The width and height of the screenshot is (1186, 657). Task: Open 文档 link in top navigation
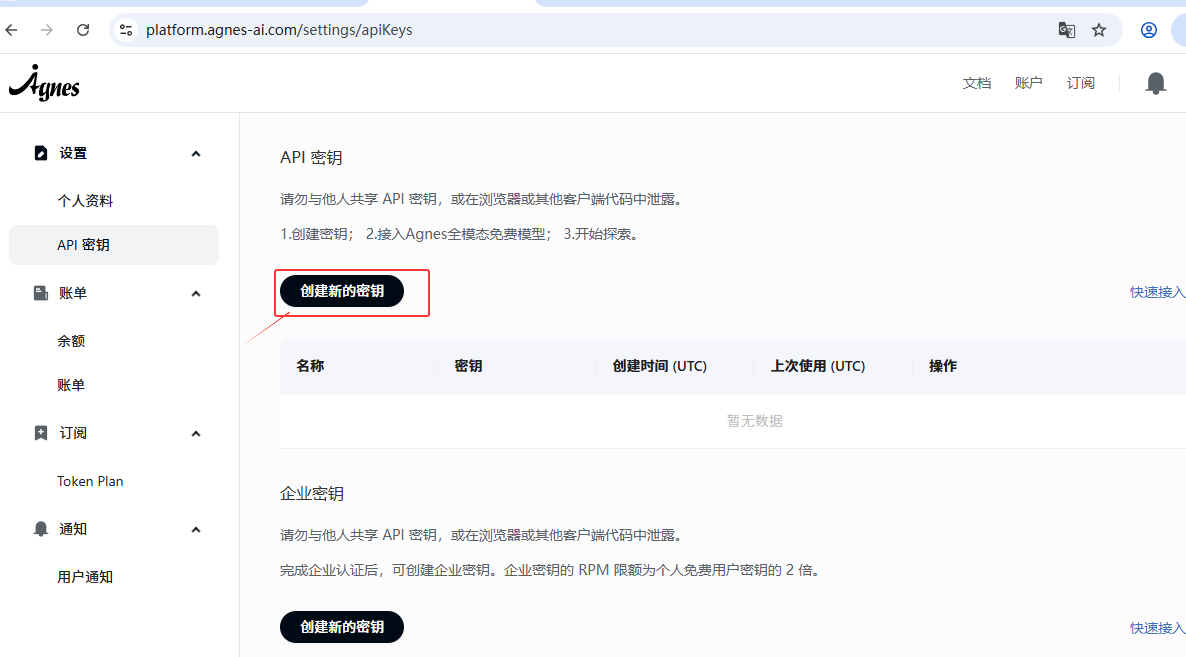point(976,83)
